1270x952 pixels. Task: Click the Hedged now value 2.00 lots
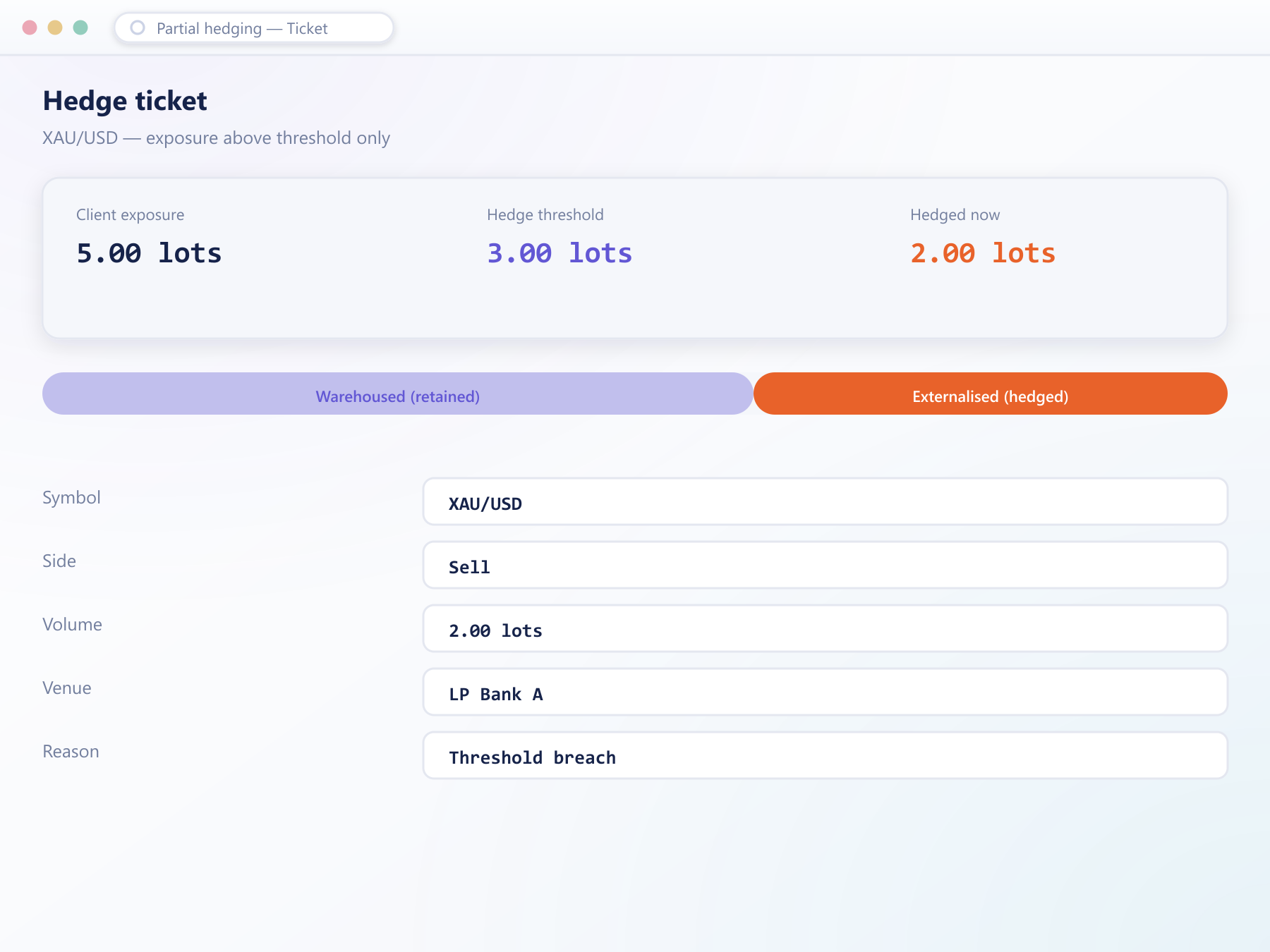point(983,253)
